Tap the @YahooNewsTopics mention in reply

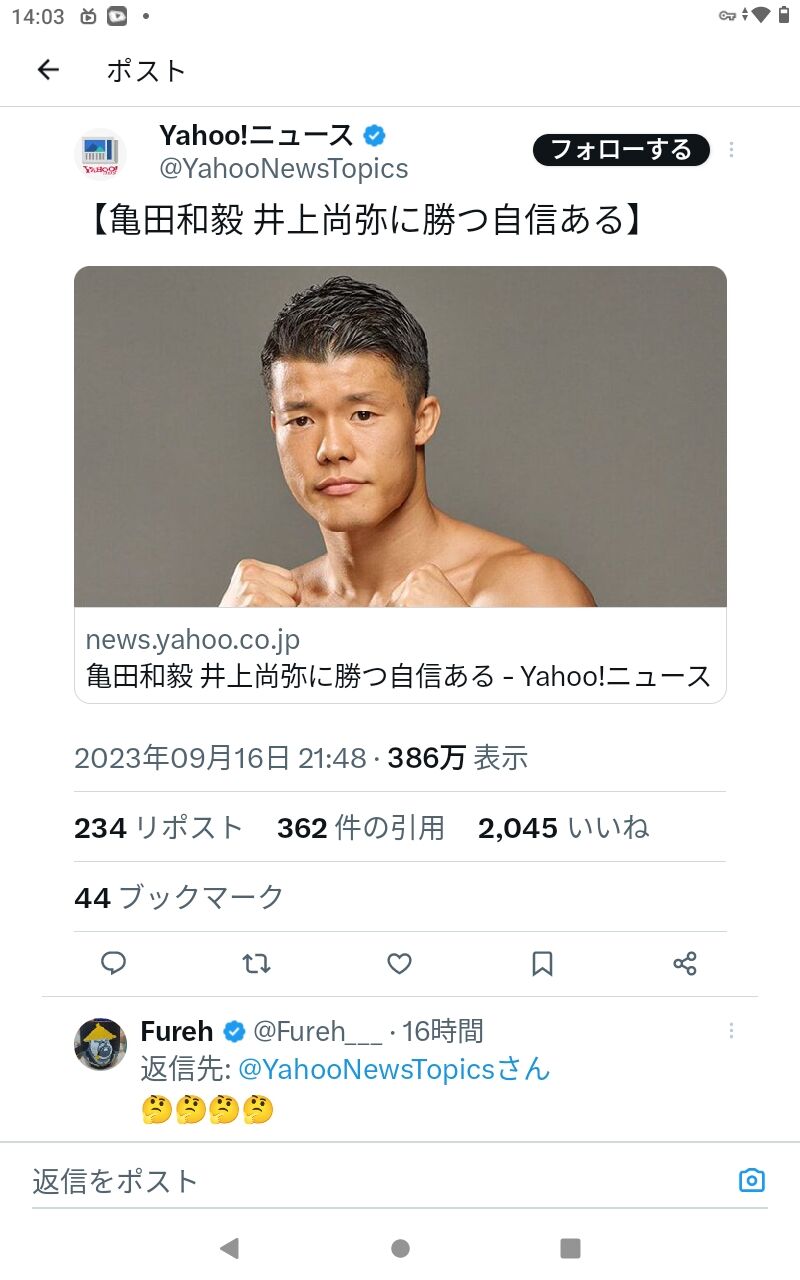point(367,1069)
